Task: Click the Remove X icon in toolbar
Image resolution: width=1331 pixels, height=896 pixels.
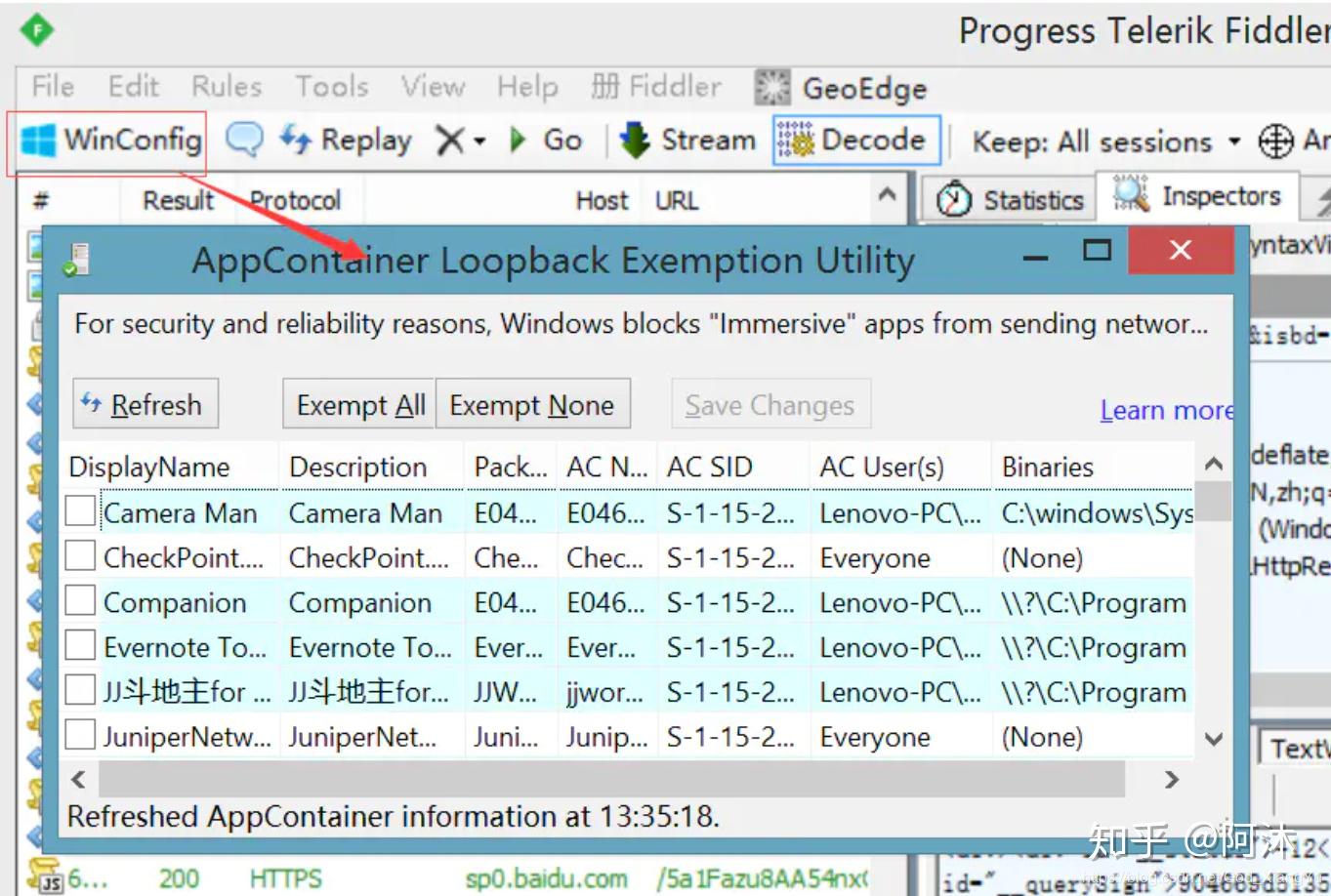Action: click(x=449, y=141)
